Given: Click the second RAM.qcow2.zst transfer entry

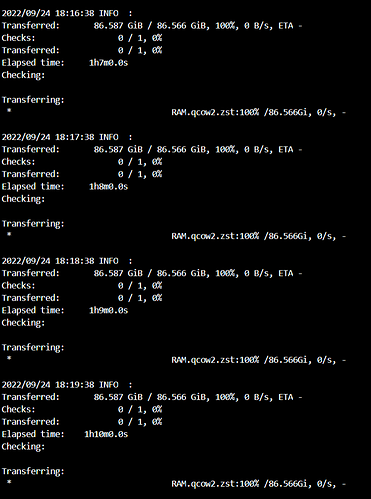Looking at the screenshot, I should (259, 236).
